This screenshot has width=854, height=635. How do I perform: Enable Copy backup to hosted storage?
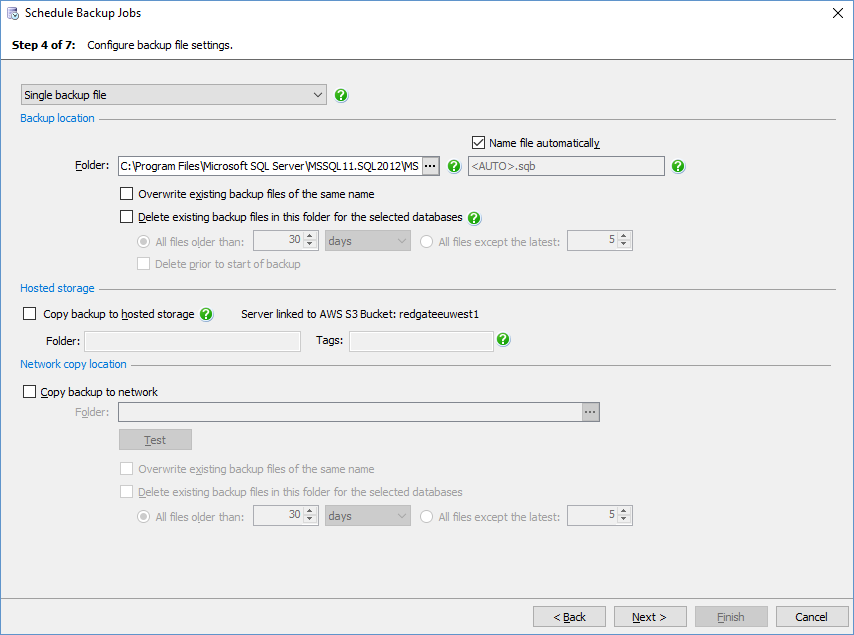pos(29,314)
